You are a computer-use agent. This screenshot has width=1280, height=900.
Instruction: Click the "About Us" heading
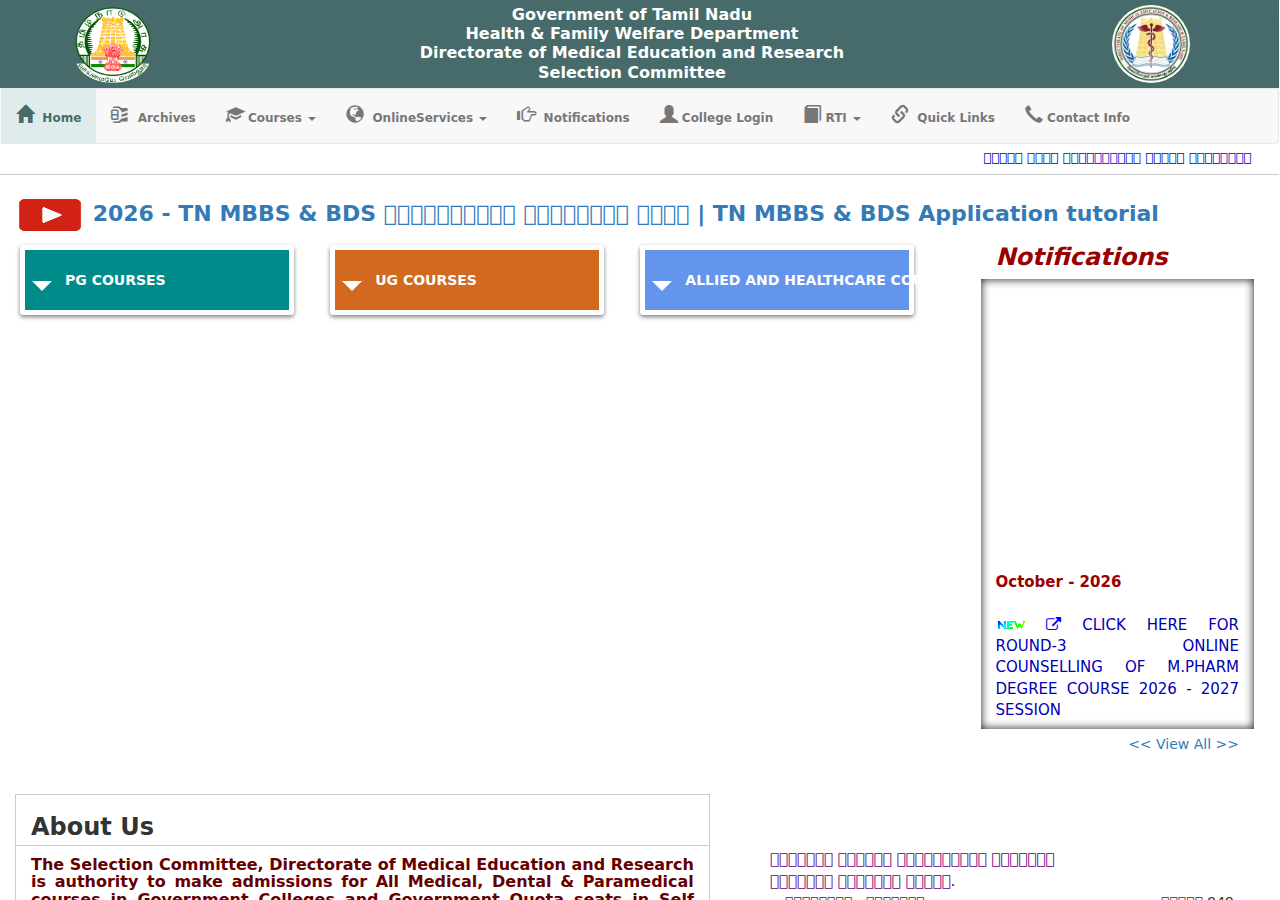pos(92,826)
